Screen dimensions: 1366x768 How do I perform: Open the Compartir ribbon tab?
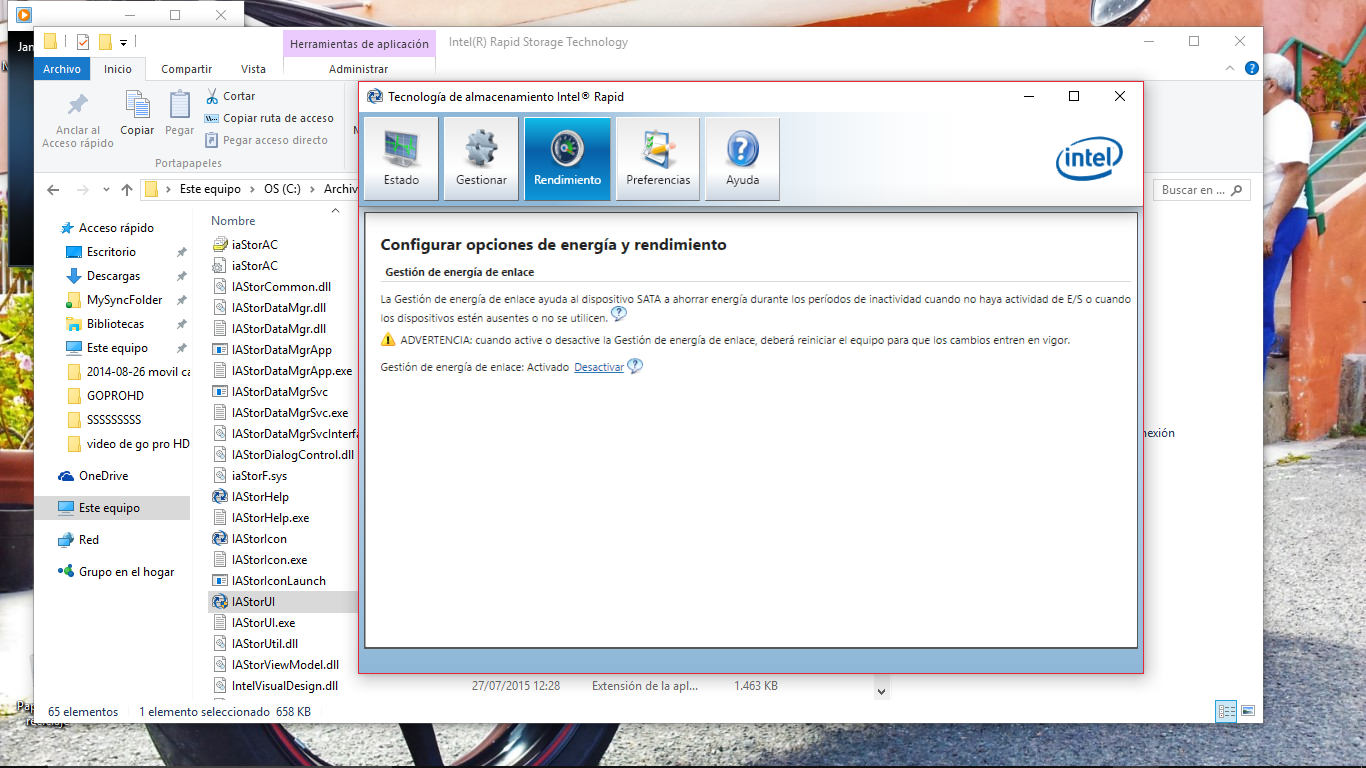(x=187, y=69)
